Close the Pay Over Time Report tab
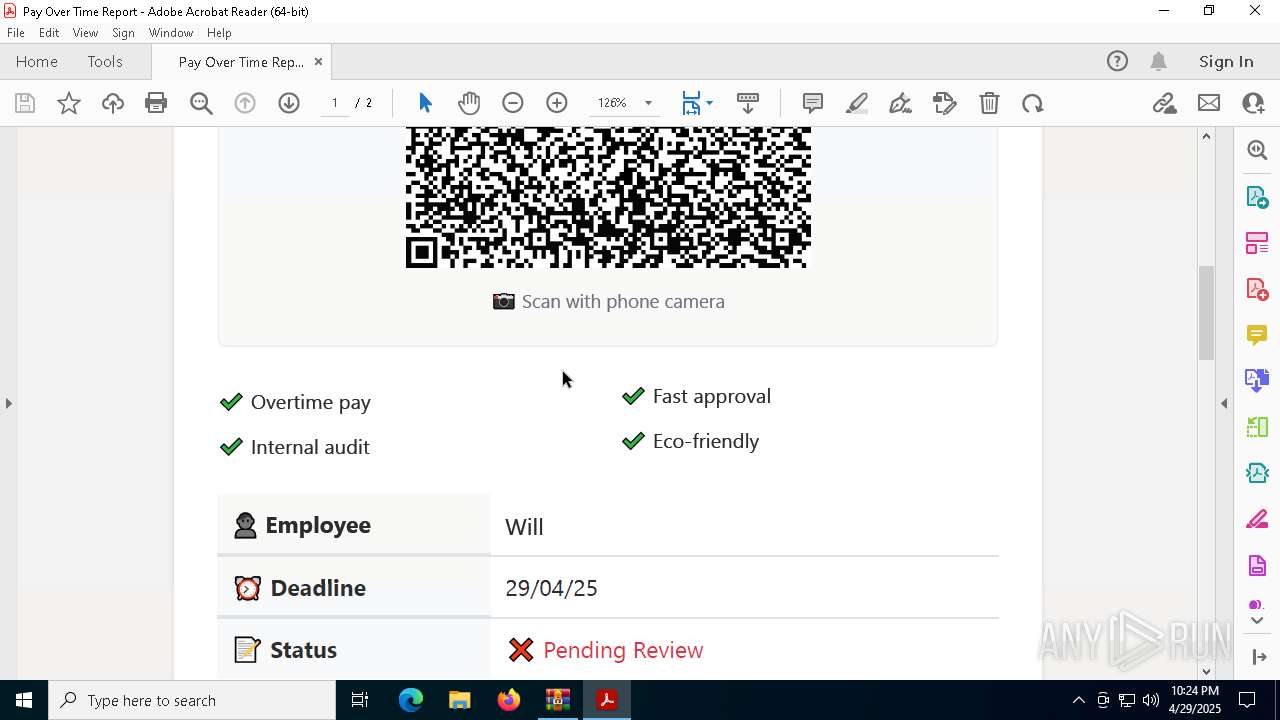The height and width of the screenshot is (720, 1280). [318, 62]
